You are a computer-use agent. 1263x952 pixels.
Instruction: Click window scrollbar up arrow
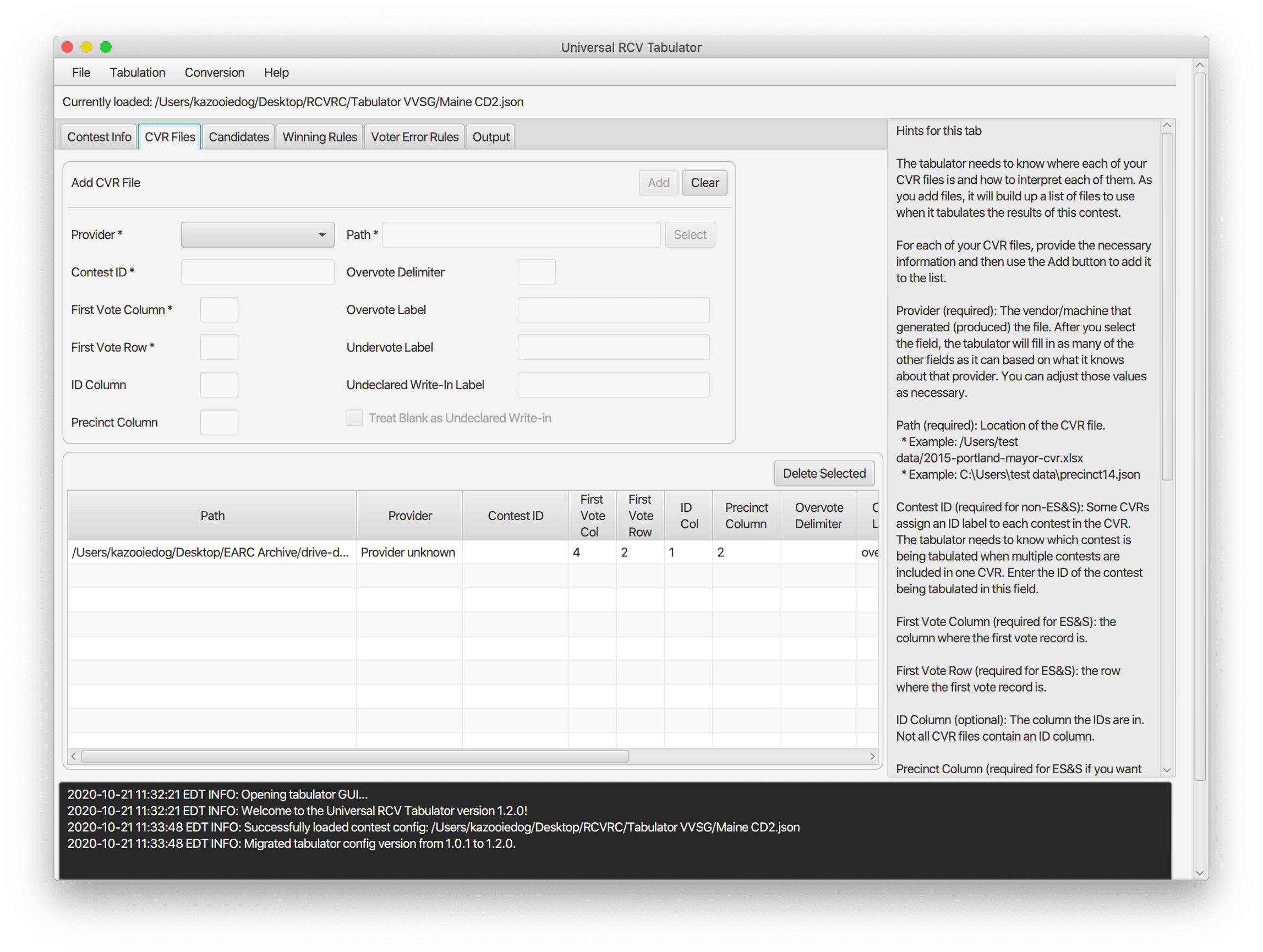(1199, 65)
